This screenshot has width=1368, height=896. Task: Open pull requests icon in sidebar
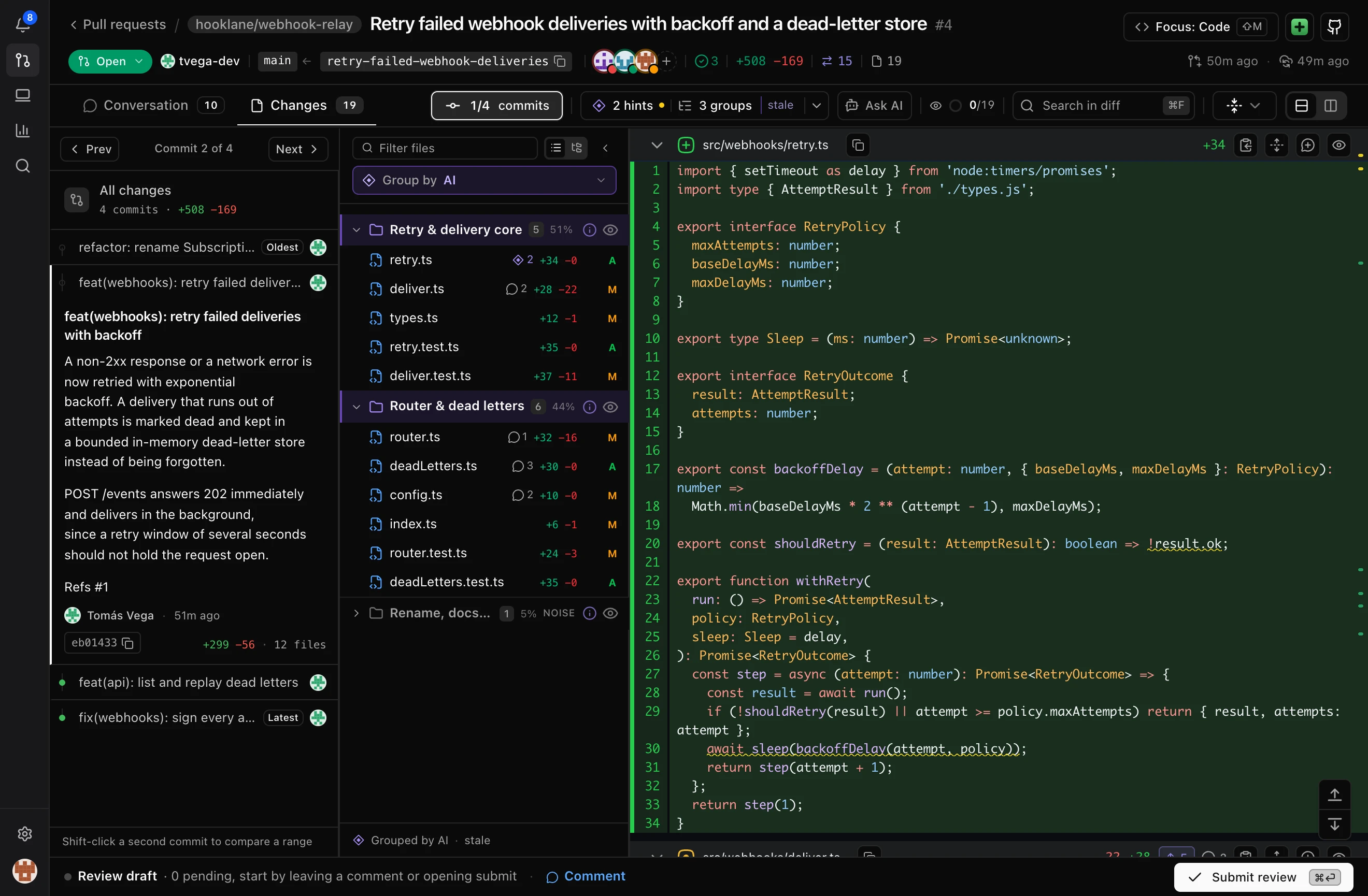pyautogui.click(x=23, y=60)
